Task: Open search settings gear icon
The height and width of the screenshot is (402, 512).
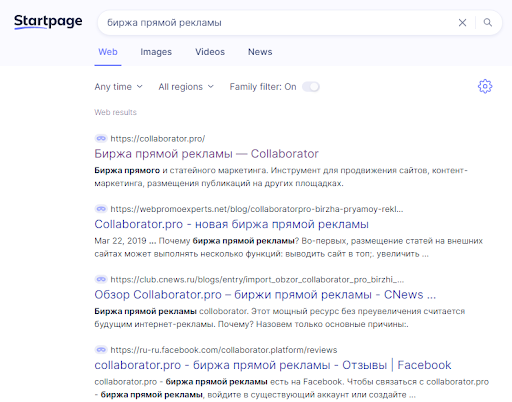Action: 485,86
